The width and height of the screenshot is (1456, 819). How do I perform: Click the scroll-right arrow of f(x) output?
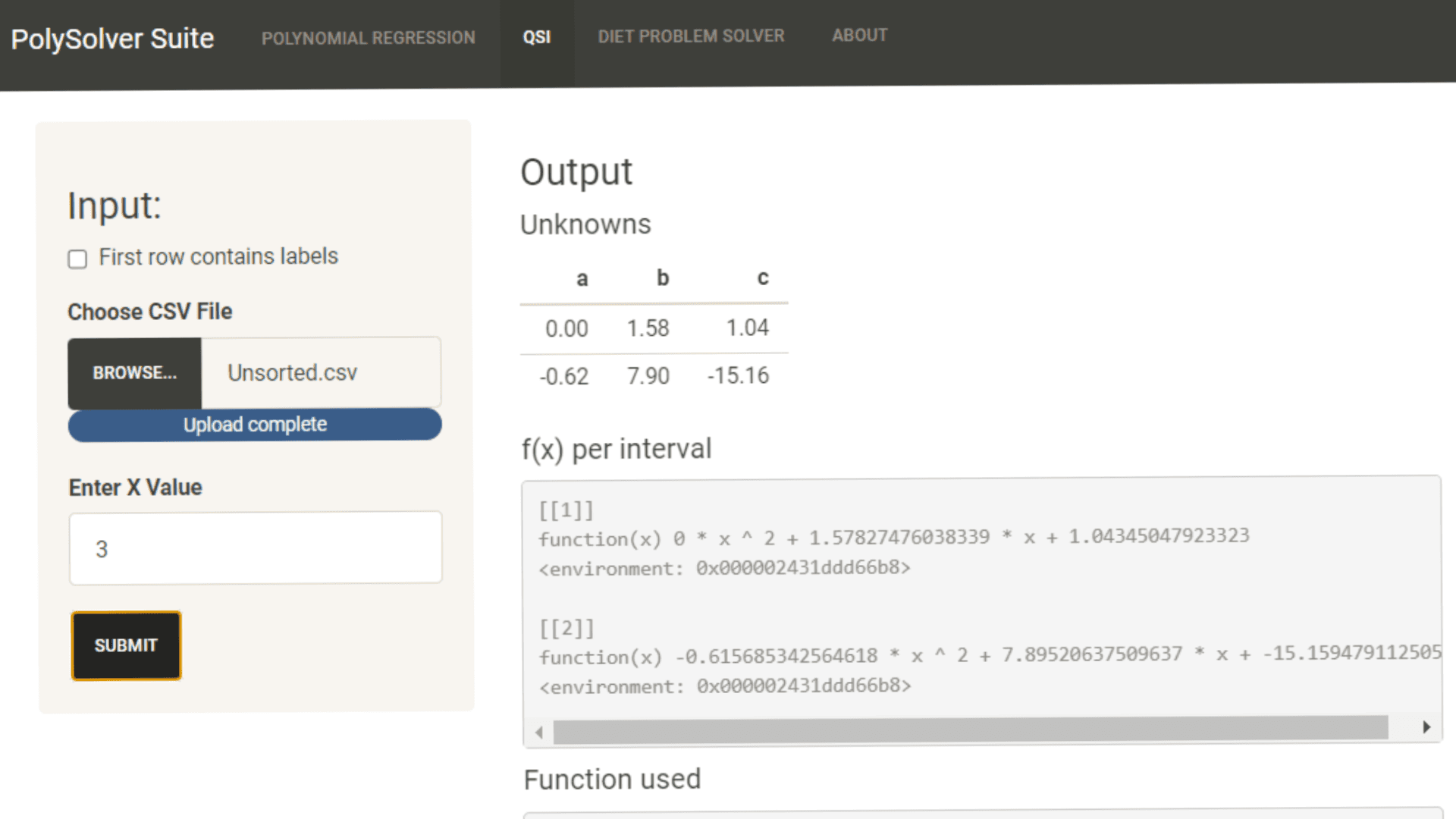tap(1426, 727)
